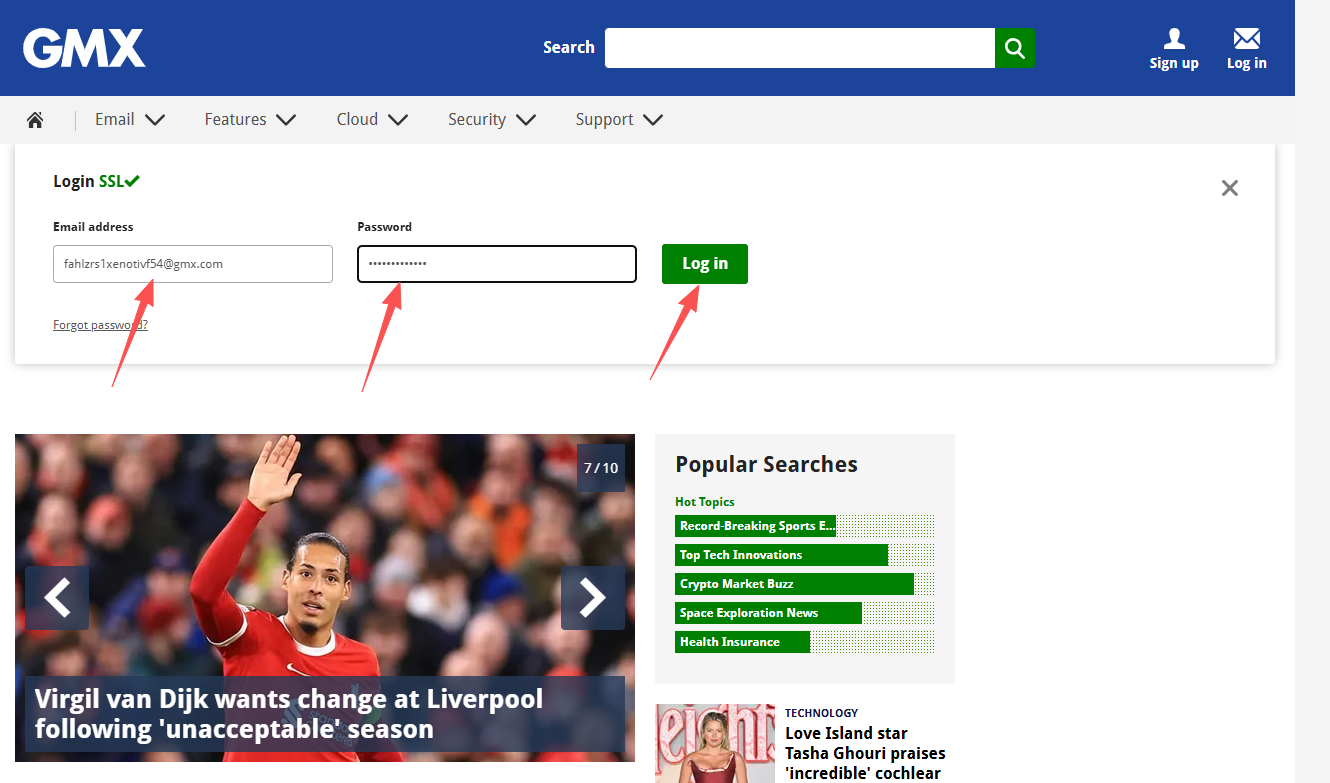Focus the Email address field
Screen dimensions: 1330x783
193,264
